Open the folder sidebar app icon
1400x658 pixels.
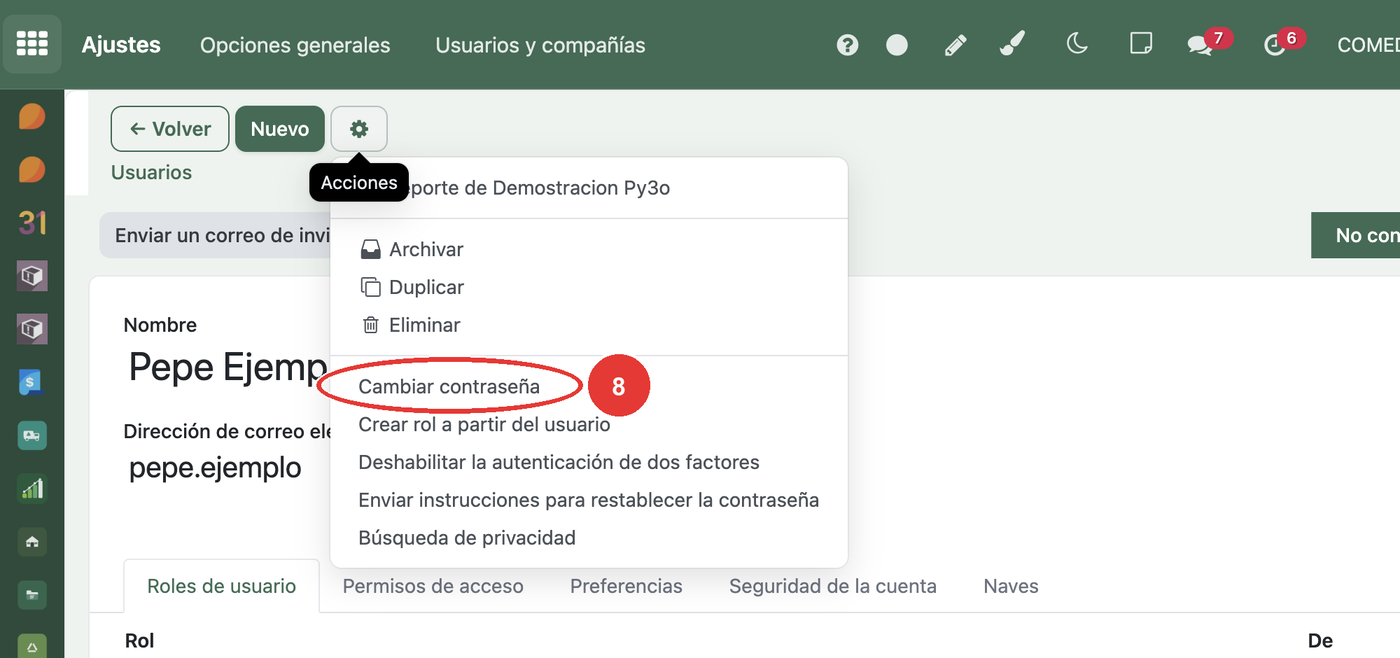coord(32,594)
